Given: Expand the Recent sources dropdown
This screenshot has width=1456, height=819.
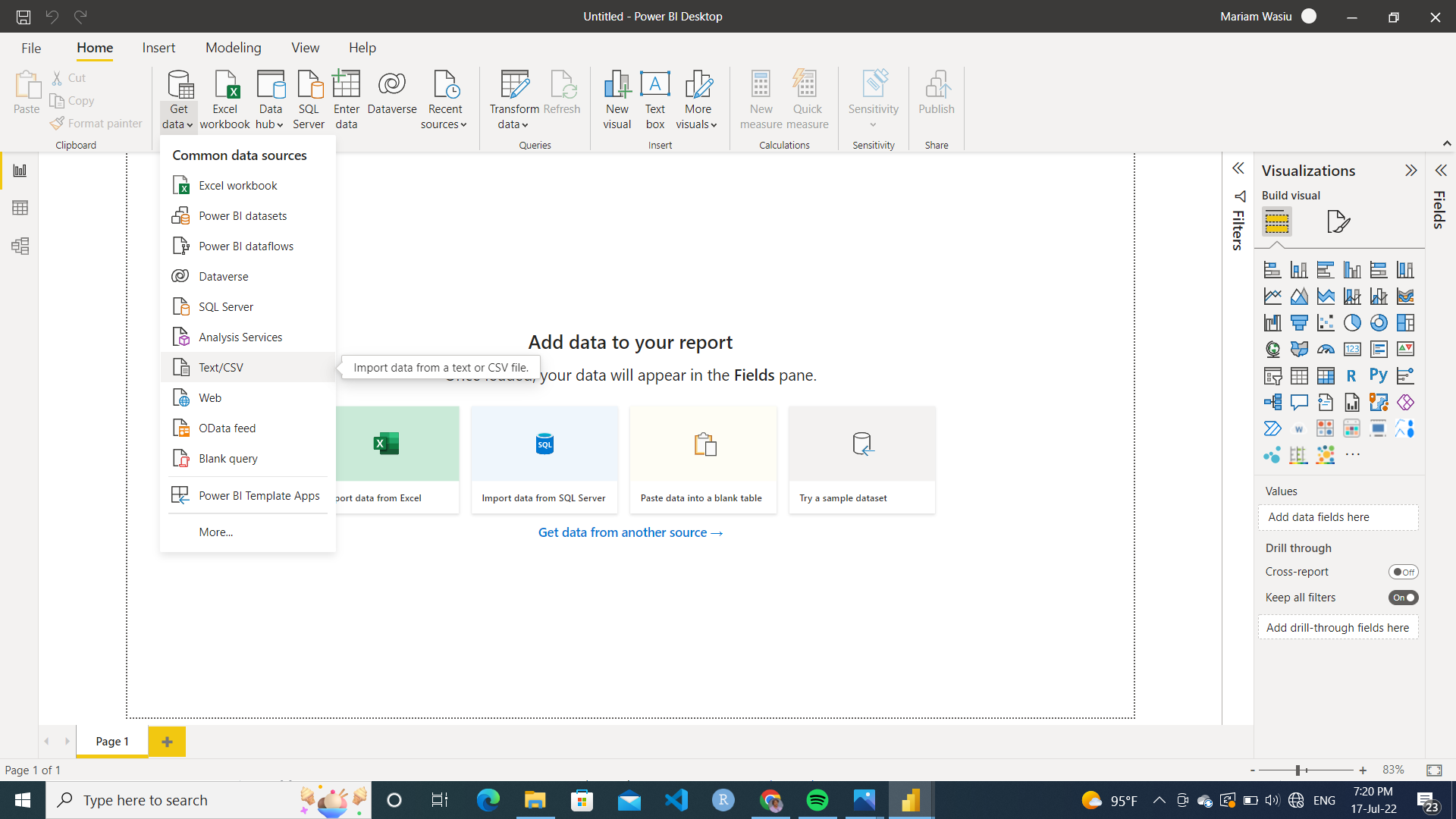Looking at the screenshot, I should (x=463, y=125).
